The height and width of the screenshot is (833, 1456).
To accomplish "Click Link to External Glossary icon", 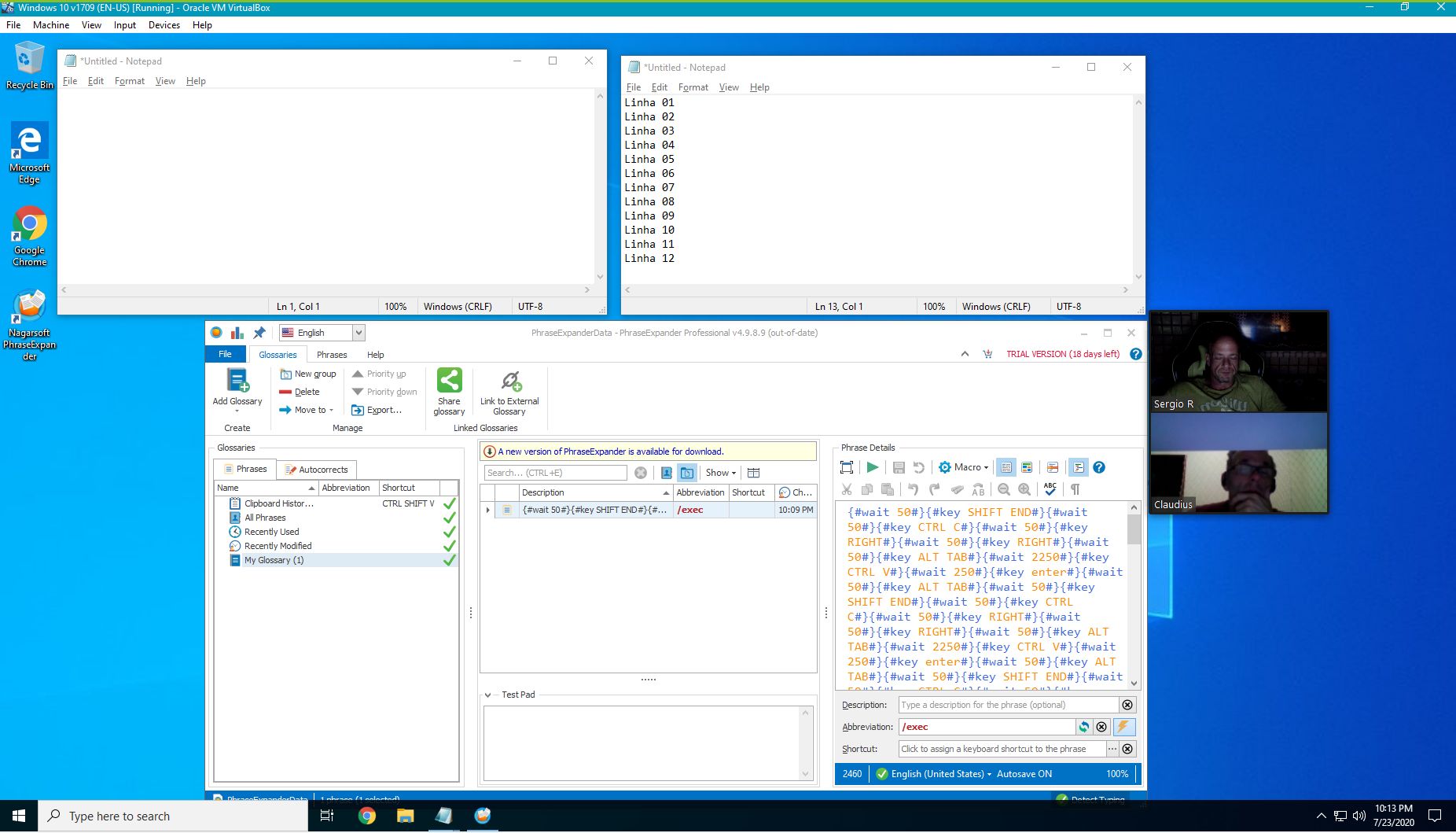I will pyautogui.click(x=510, y=382).
